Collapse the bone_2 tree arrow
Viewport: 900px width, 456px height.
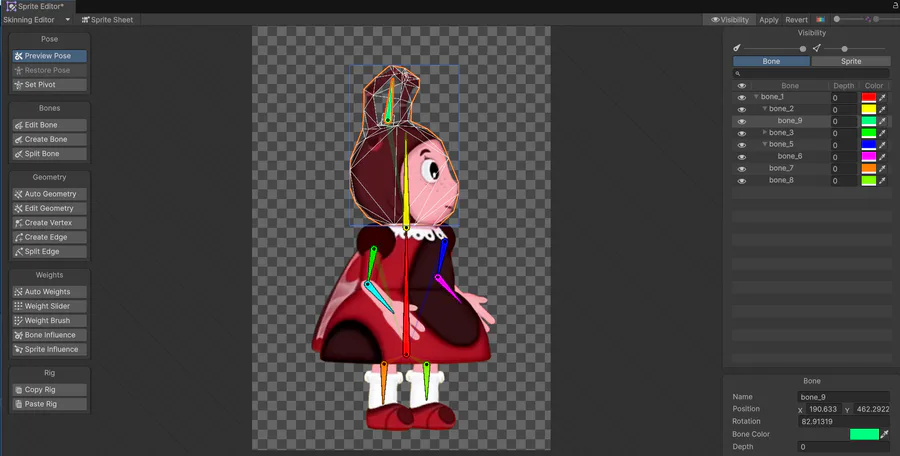tap(765, 109)
